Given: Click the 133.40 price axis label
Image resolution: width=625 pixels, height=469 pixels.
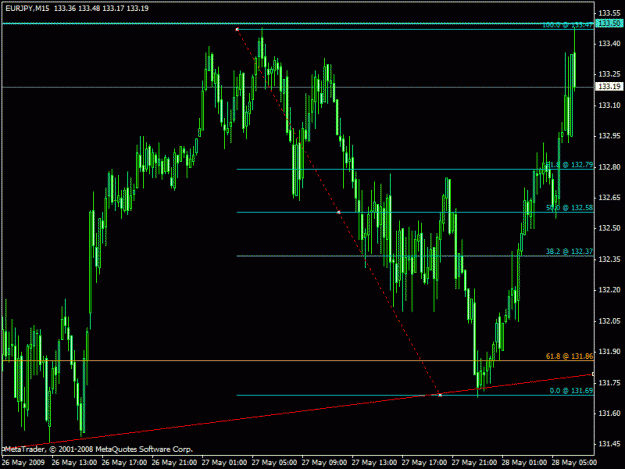Looking at the screenshot, I should click(609, 43).
